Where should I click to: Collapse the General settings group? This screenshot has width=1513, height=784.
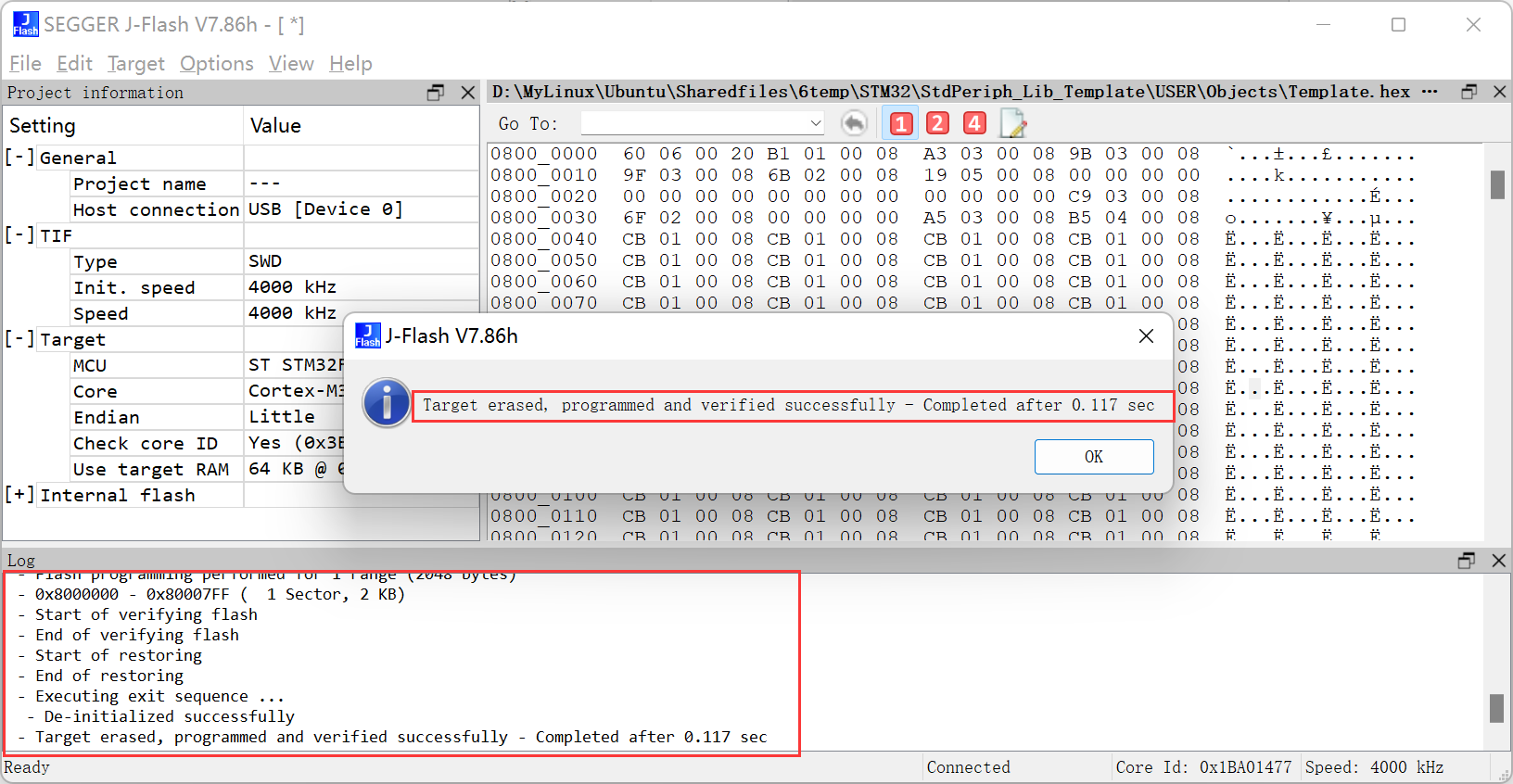point(19,158)
